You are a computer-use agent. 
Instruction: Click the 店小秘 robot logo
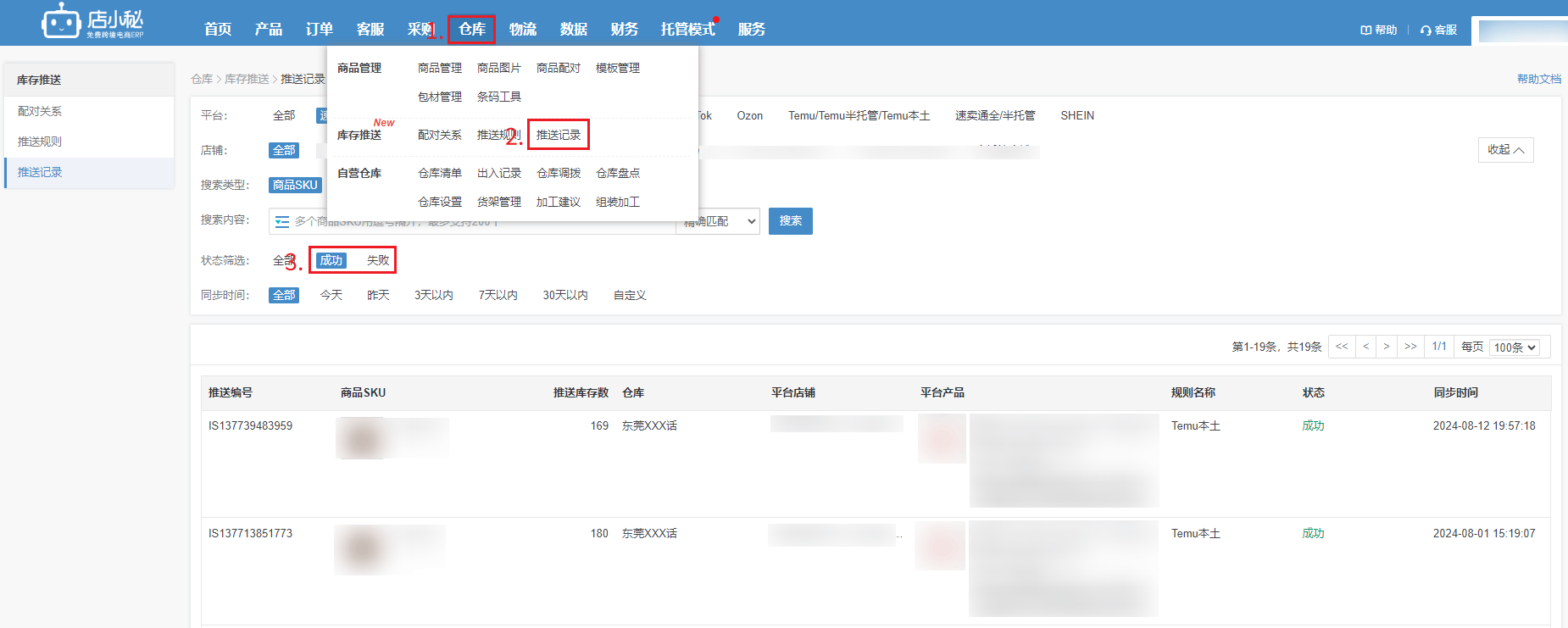click(x=92, y=21)
